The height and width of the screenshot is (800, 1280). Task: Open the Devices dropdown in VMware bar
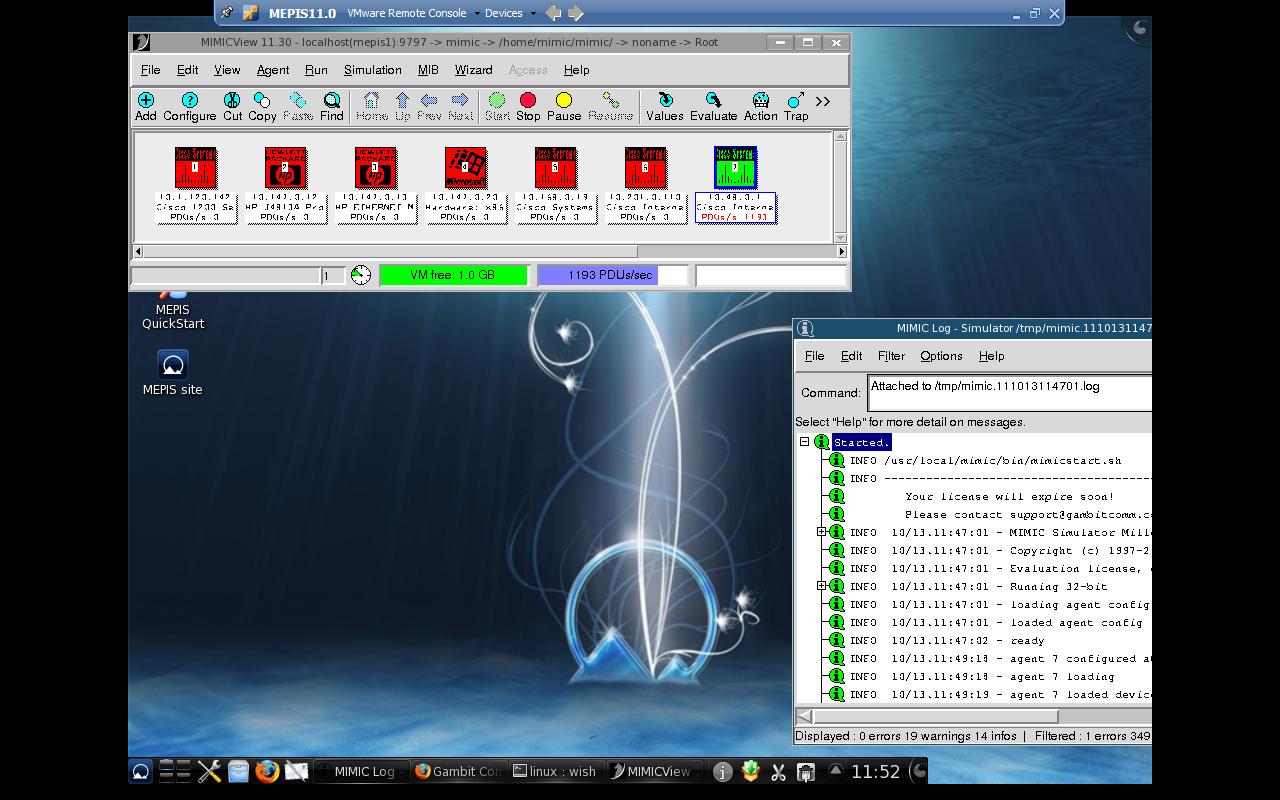click(x=510, y=13)
